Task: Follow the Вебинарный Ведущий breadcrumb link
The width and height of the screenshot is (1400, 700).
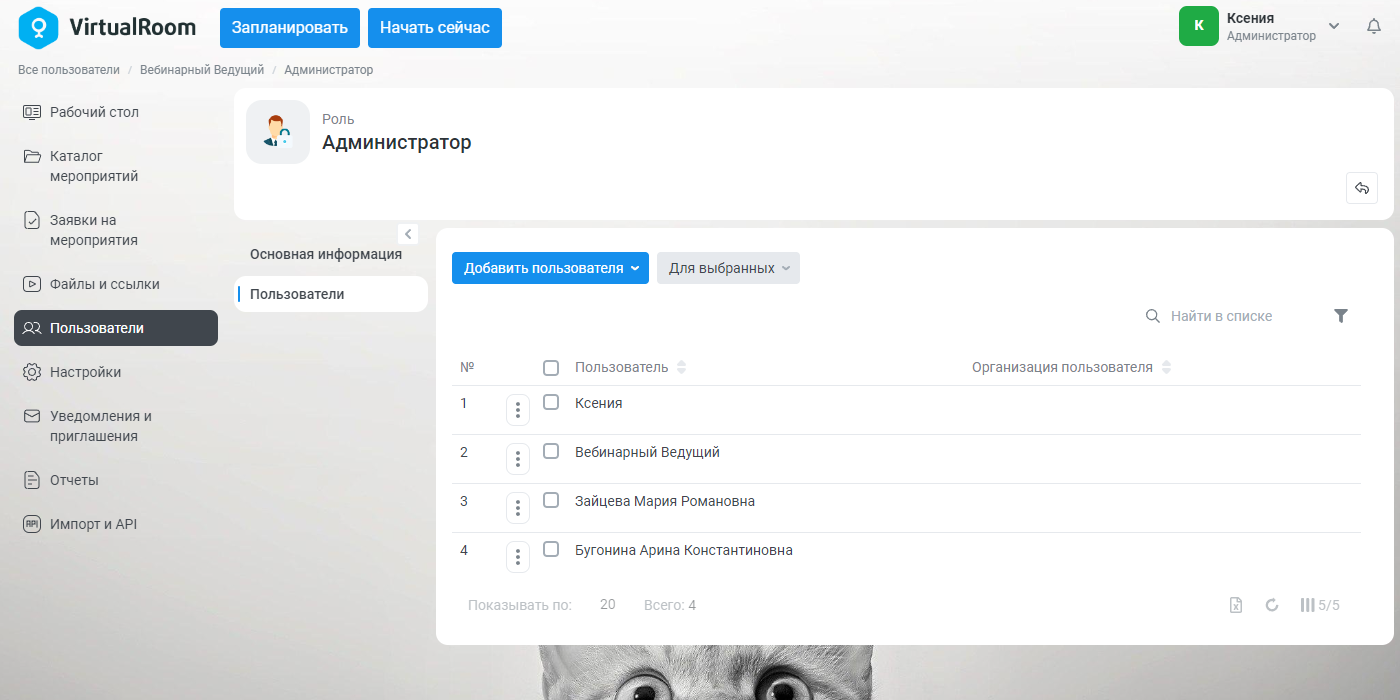Action: (202, 70)
